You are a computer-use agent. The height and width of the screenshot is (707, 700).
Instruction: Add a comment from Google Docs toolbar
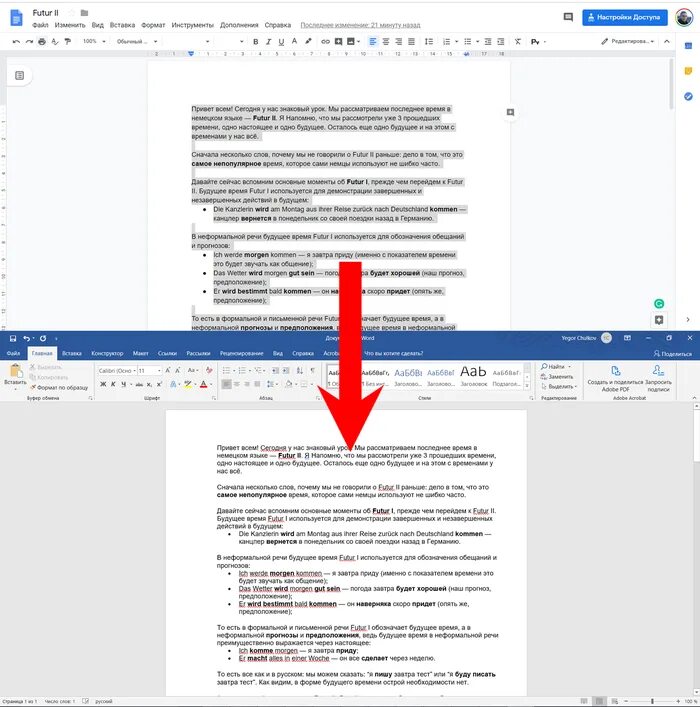coord(338,41)
